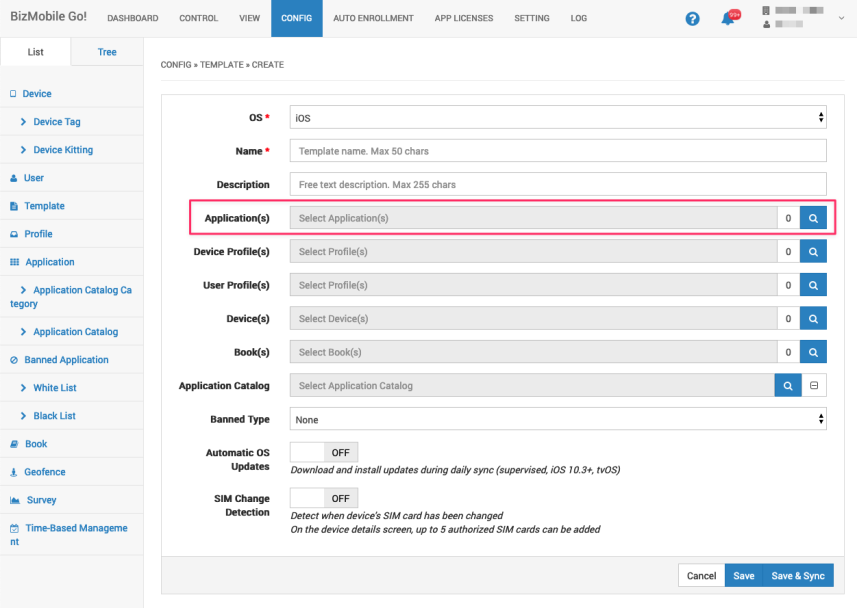The width and height of the screenshot is (857, 608).
Task: Expand the White List sidebar entry
Action: coord(54,388)
